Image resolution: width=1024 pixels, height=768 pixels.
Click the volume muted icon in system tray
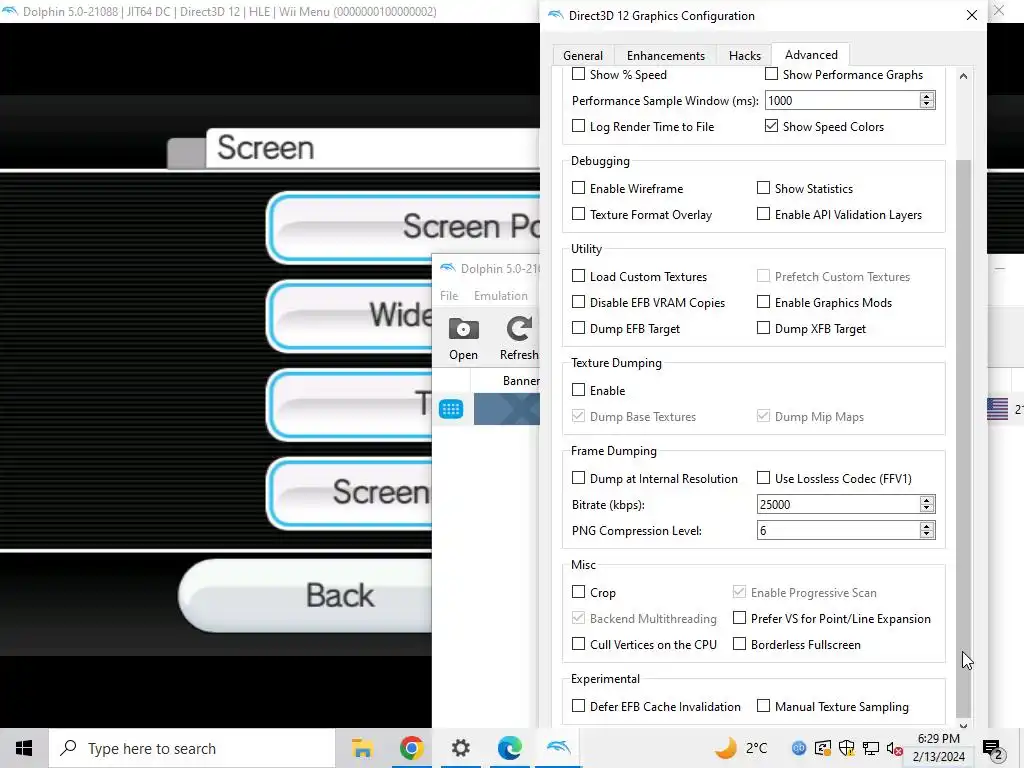[894, 748]
